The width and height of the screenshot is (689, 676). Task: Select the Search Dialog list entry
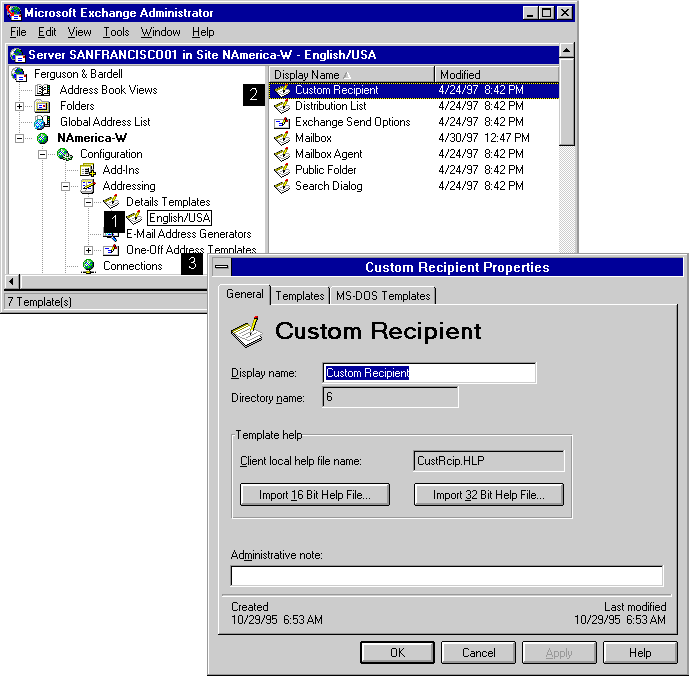[x=328, y=186]
